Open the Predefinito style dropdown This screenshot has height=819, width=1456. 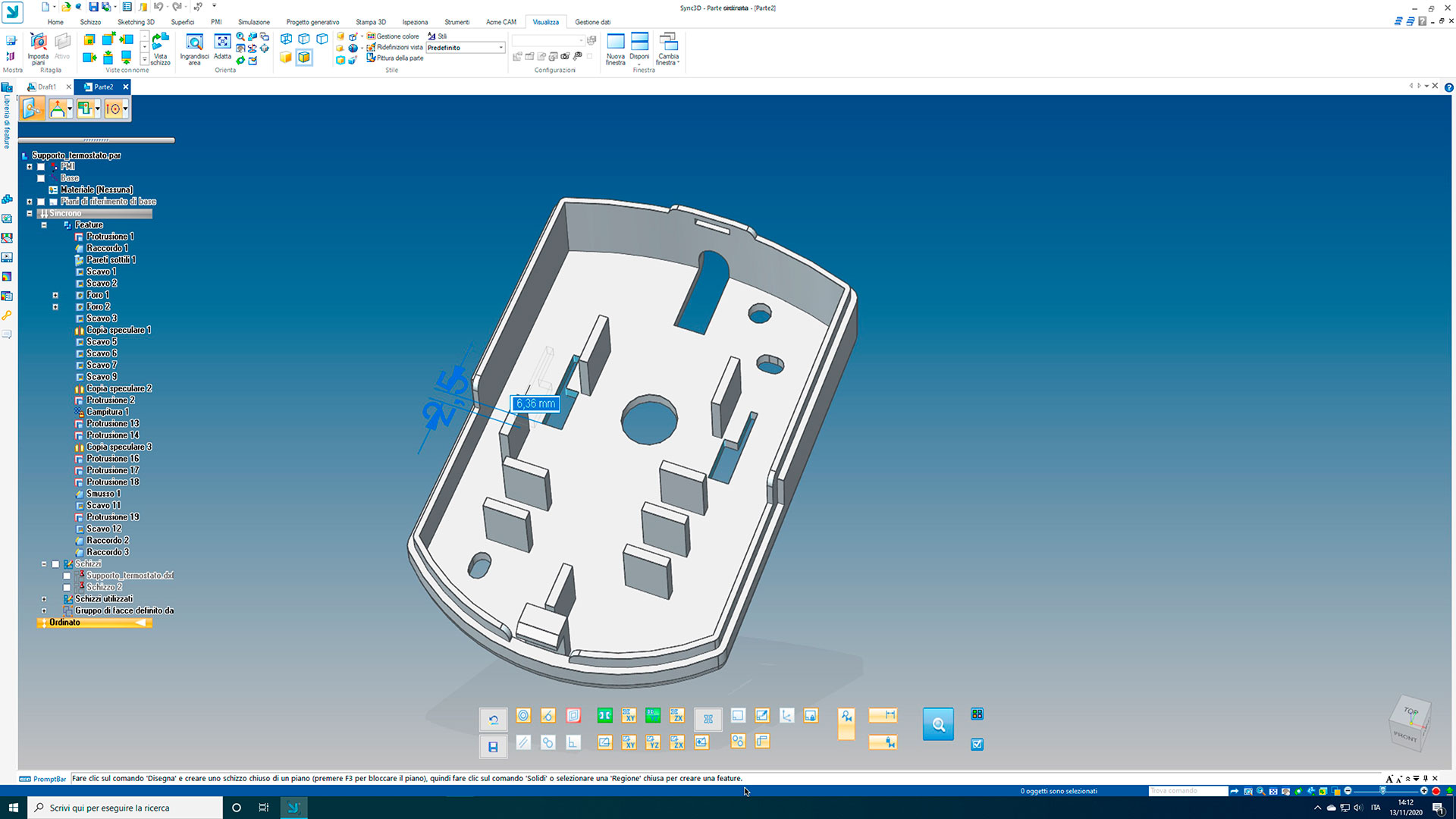tap(466, 48)
